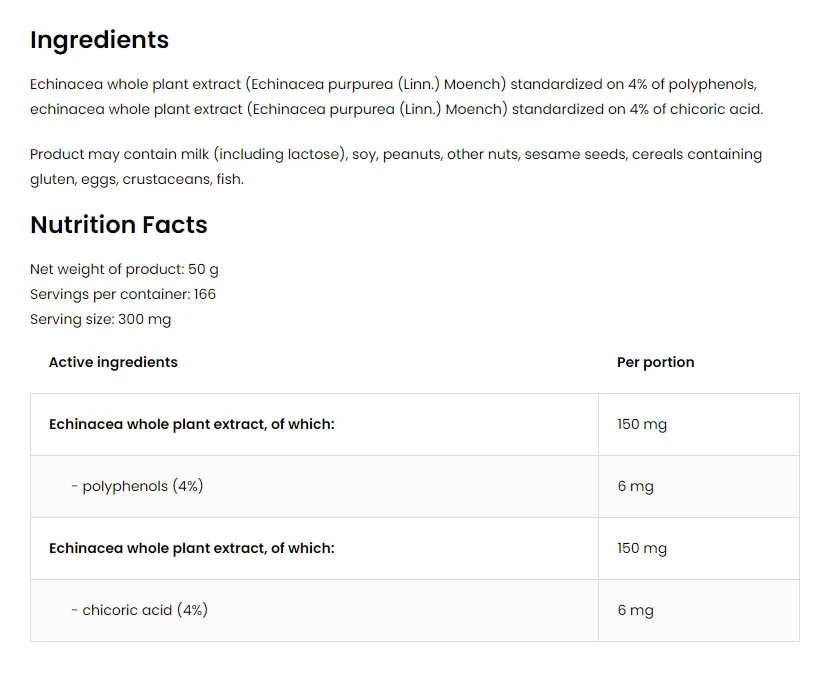The image size is (835, 674).
Task: Click the 'Active ingredients' column header
Action: click(113, 362)
